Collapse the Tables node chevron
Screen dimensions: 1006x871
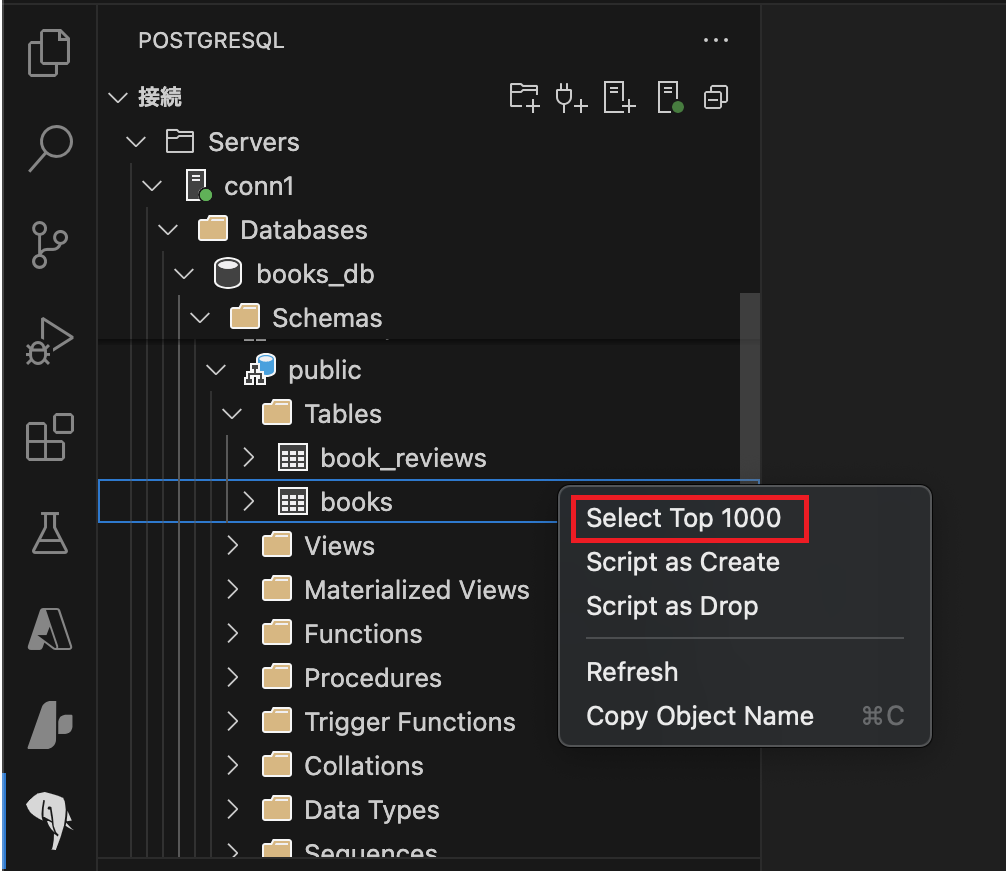click(x=232, y=414)
